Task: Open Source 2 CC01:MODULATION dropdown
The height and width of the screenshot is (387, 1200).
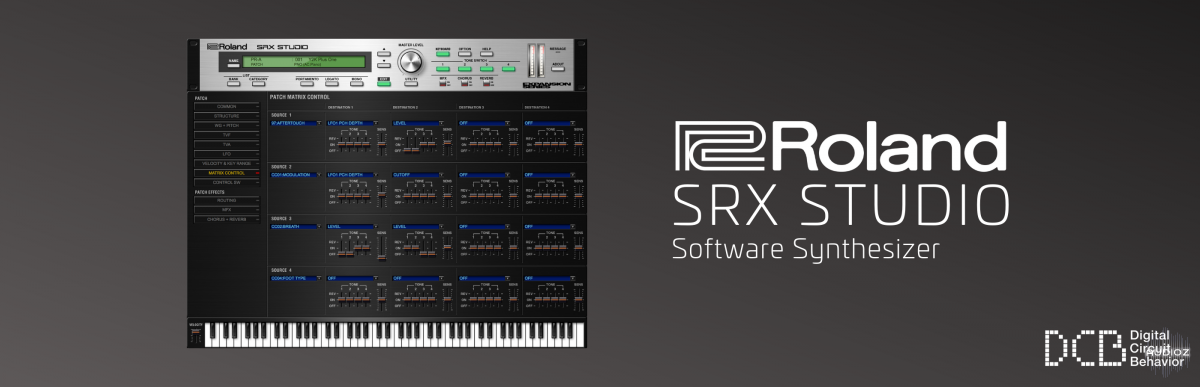Action: point(296,175)
